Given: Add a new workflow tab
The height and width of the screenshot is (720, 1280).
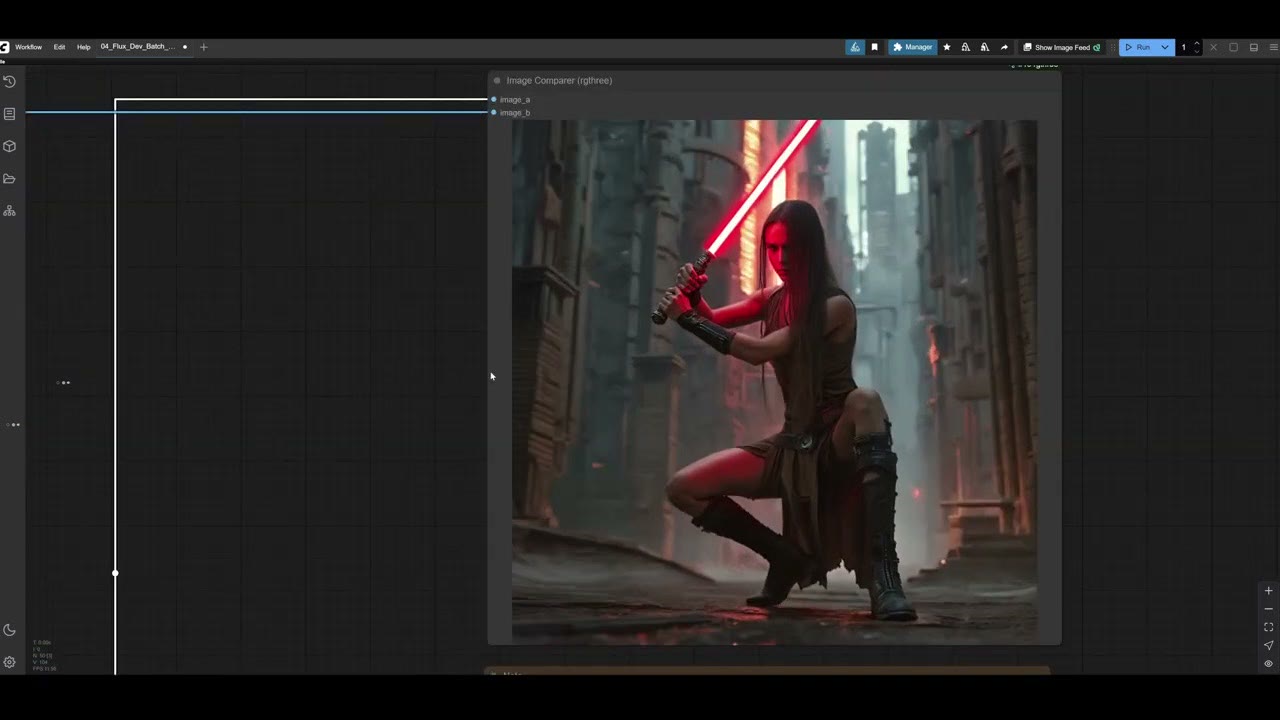Looking at the screenshot, I should tap(204, 47).
